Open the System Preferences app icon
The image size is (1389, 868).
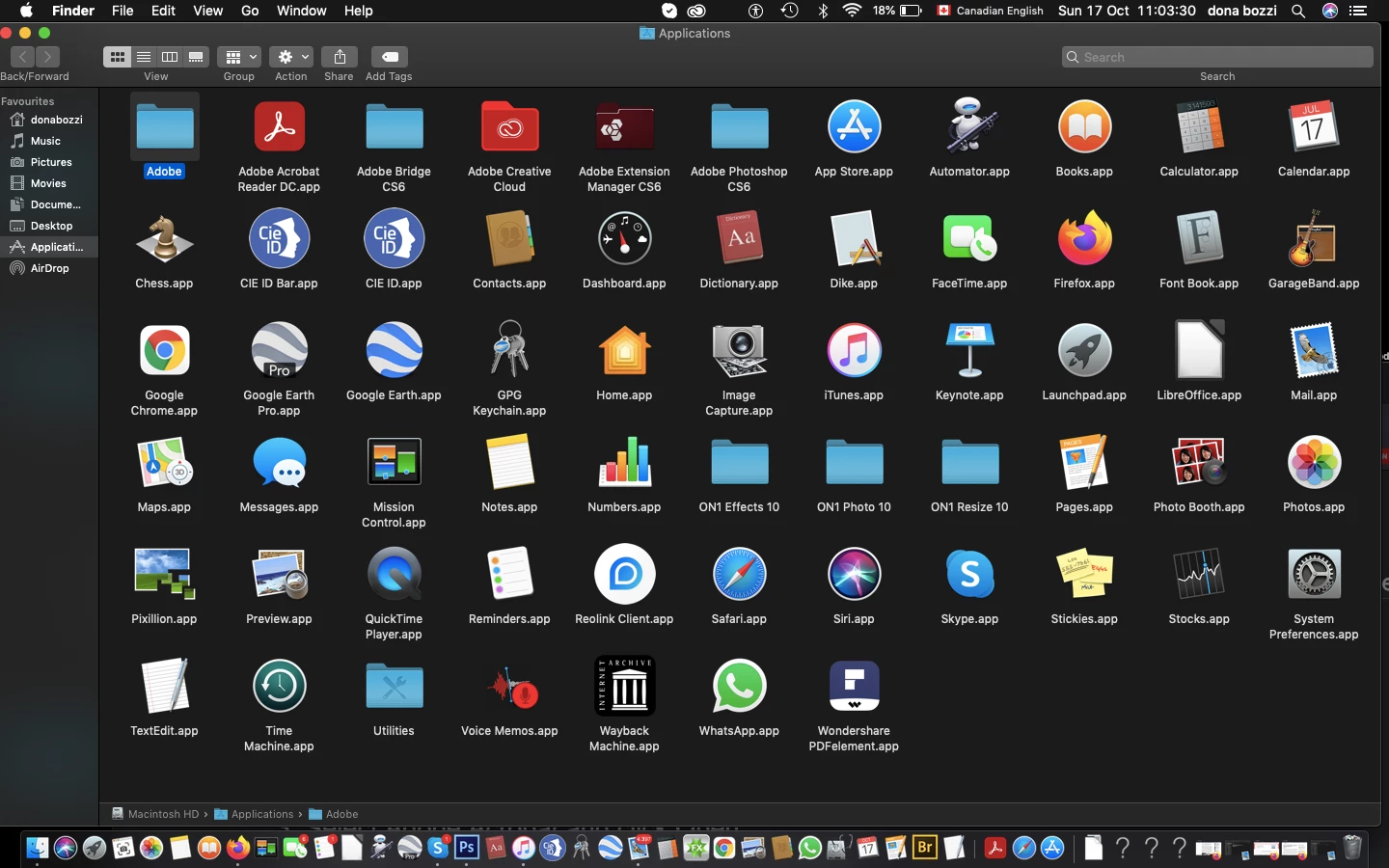click(1314, 574)
